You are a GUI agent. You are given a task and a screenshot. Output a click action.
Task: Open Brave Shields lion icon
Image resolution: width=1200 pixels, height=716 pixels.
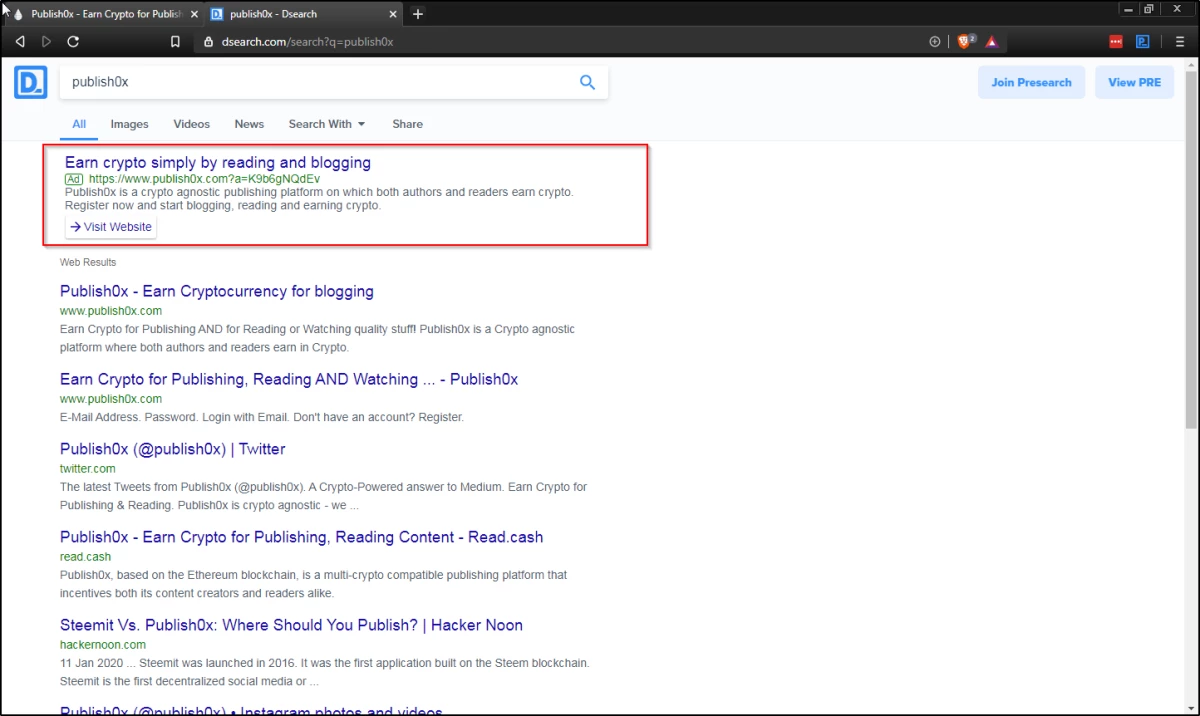tap(965, 42)
